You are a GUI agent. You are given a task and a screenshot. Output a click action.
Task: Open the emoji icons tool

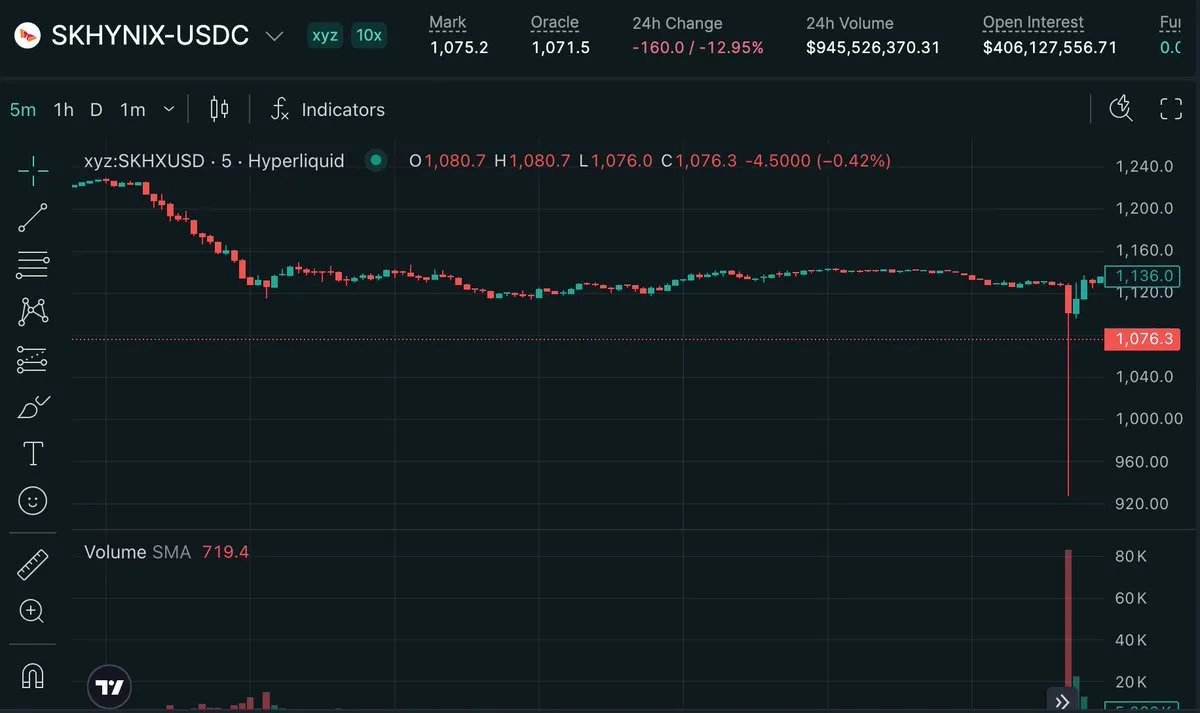pyautogui.click(x=33, y=501)
